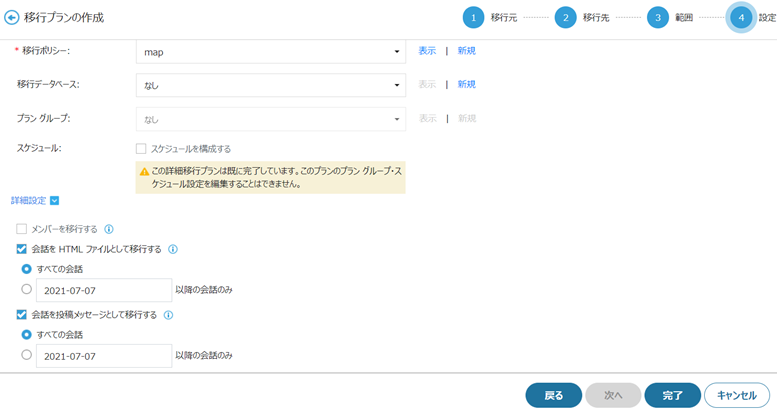The image size is (777, 412).
Task: Click the スケジュール: label
Action: pyautogui.click(x=39, y=148)
